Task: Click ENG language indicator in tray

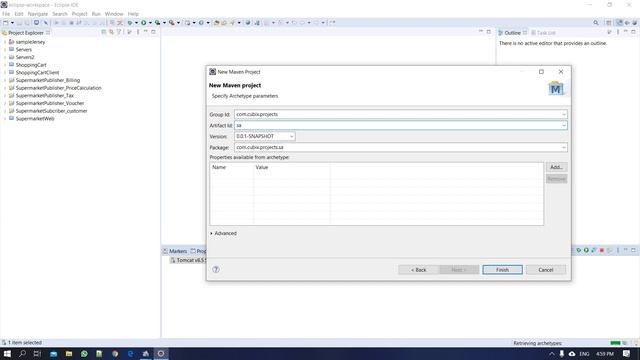Action: (x=584, y=354)
